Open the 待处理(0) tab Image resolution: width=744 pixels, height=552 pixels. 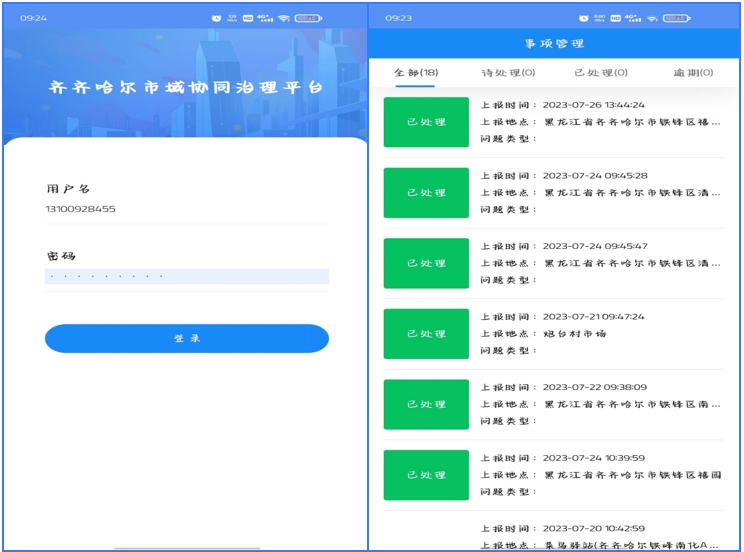pyautogui.click(x=508, y=73)
